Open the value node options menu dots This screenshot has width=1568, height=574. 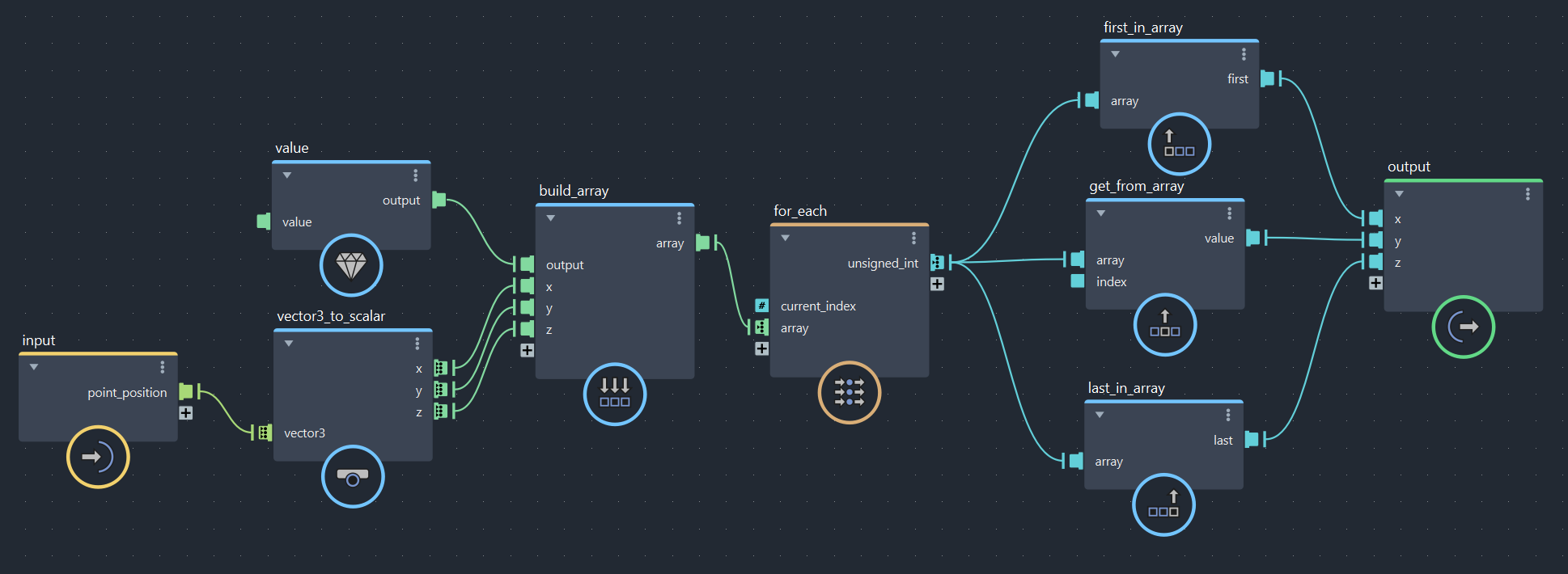[x=416, y=175]
